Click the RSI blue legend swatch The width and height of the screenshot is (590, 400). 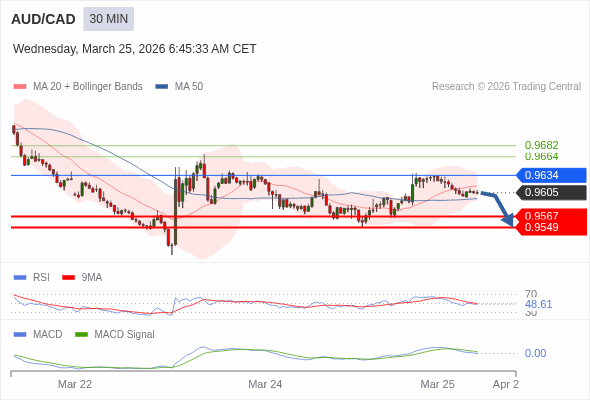(20, 277)
